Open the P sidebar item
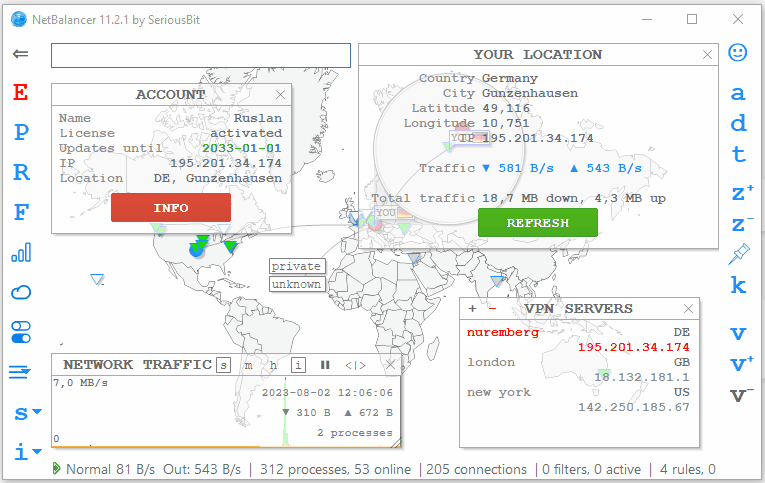This screenshot has width=765, height=483. point(21,132)
